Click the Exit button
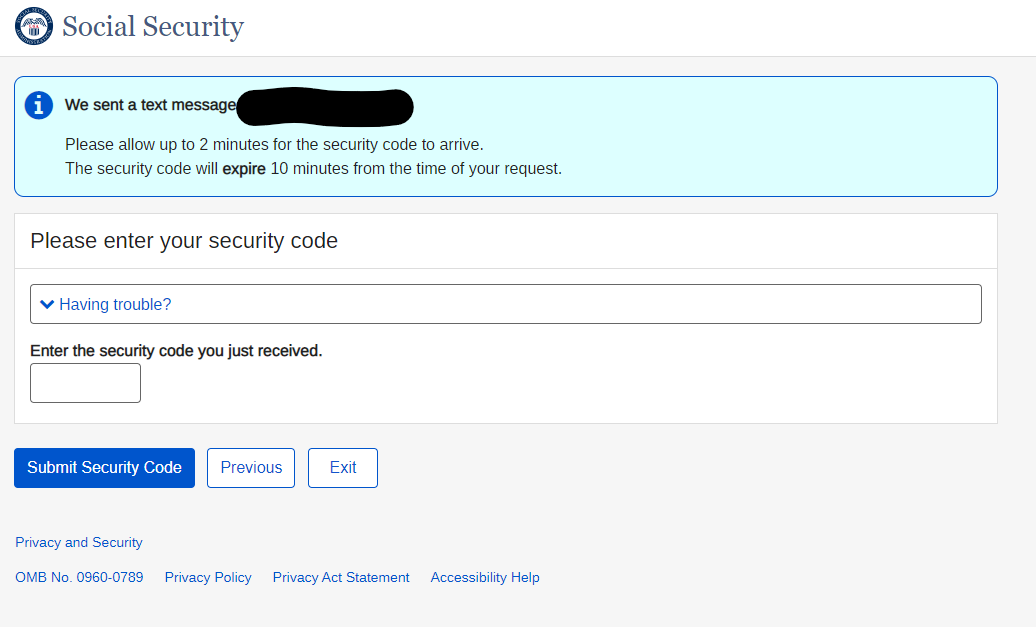The image size is (1036, 627). click(x=343, y=468)
